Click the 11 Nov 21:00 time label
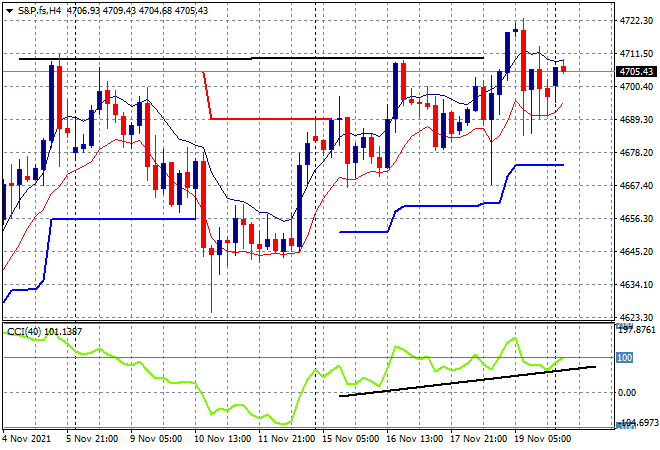Screen dimensions: 660x450 pos(287,439)
